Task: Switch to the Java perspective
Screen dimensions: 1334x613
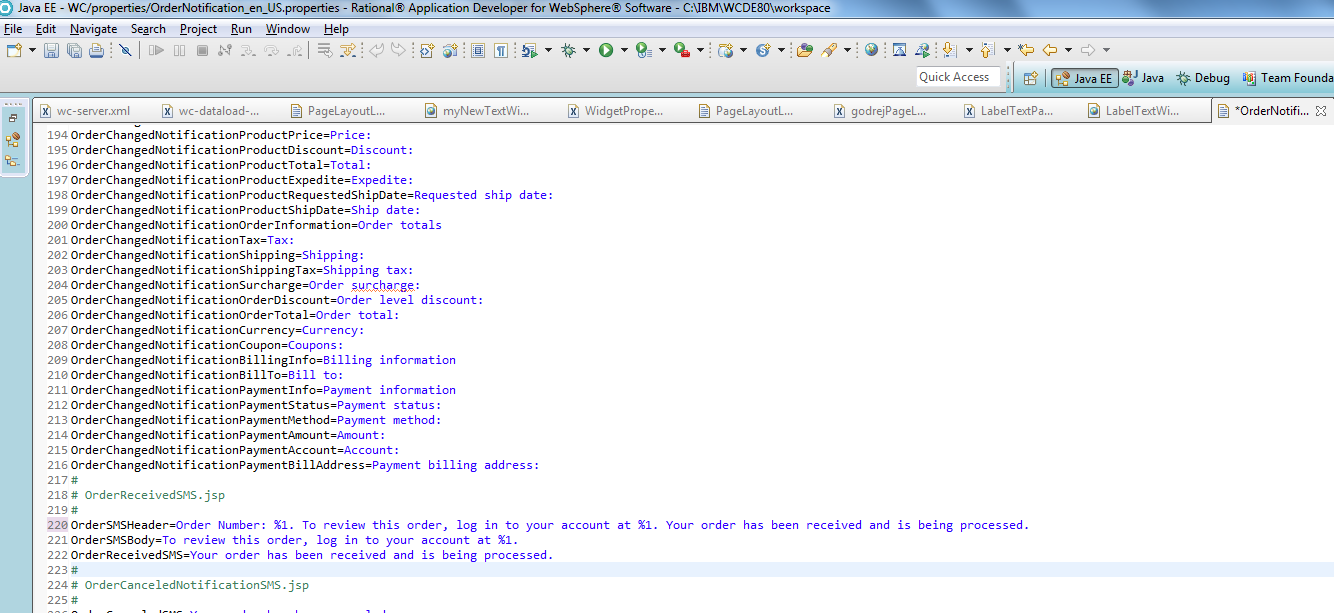Action: click(x=1143, y=77)
